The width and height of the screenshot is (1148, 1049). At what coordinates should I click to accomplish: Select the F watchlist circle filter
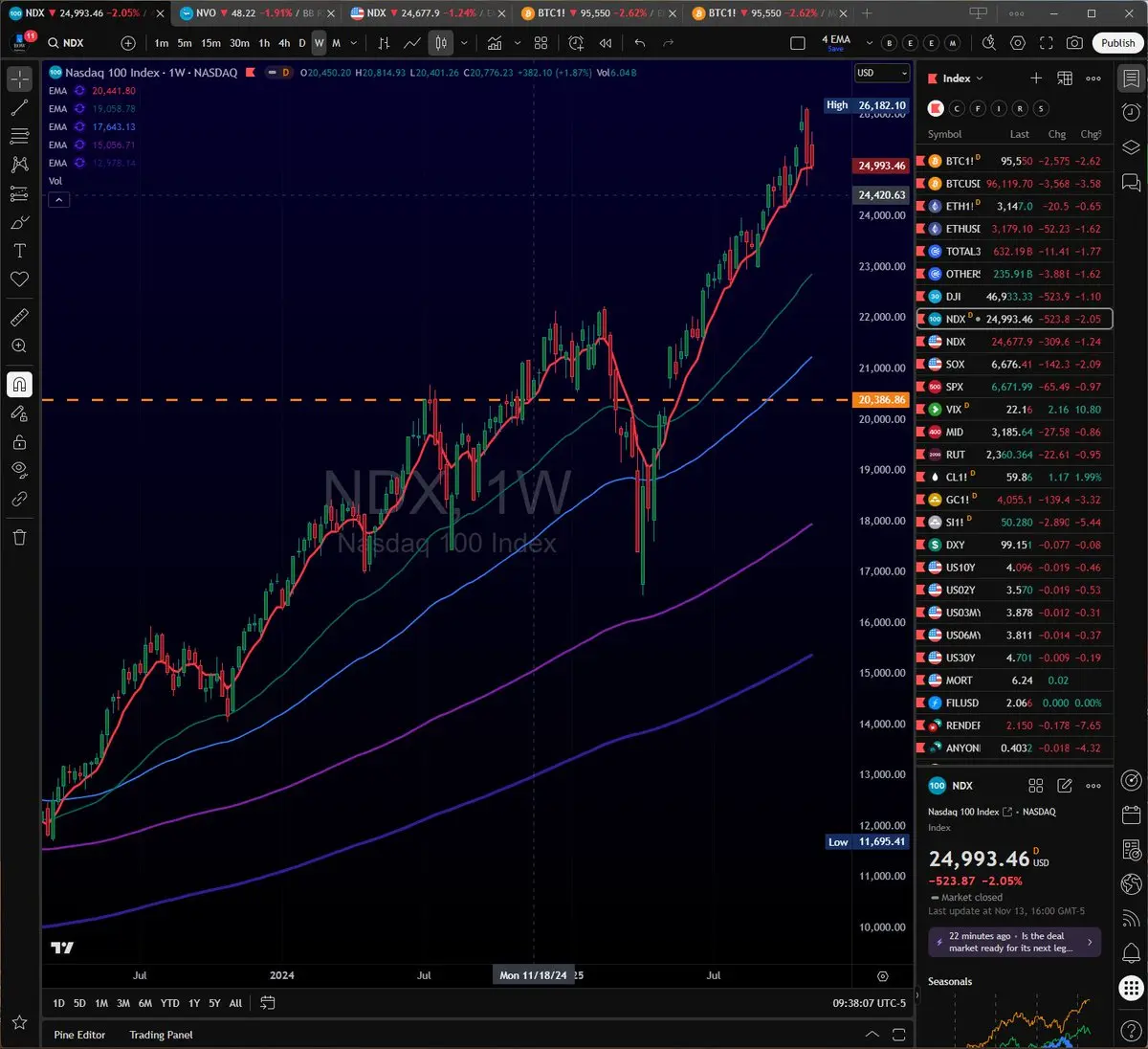(978, 108)
